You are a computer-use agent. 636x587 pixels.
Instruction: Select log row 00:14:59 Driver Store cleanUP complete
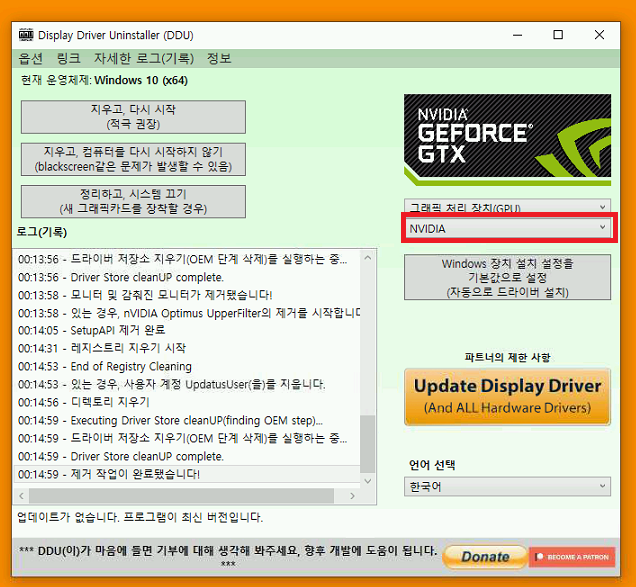(187, 456)
